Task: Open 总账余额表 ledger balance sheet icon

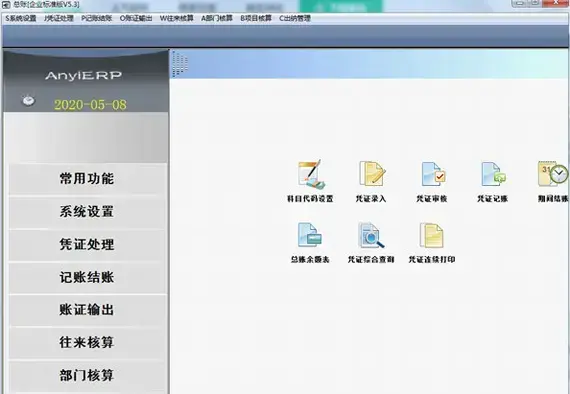Action: pyautogui.click(x=309, y=235)
